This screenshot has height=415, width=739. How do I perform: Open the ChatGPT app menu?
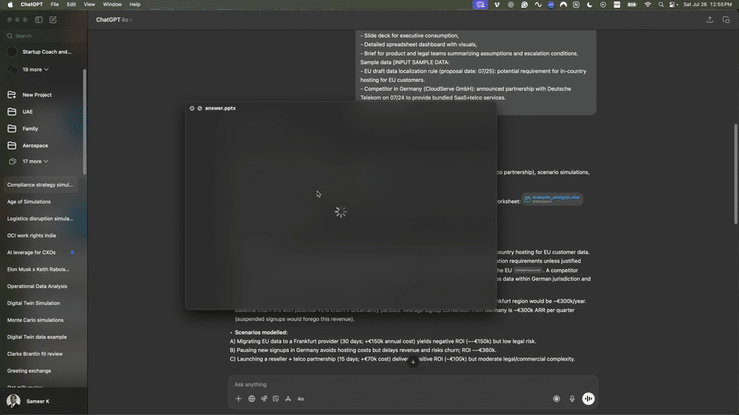[32, 4]
